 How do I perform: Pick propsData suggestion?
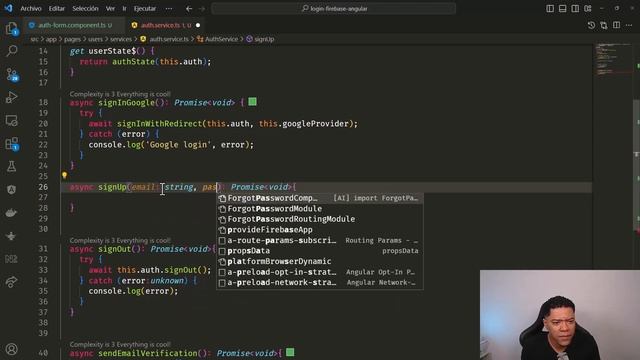[x=320, y=251]
